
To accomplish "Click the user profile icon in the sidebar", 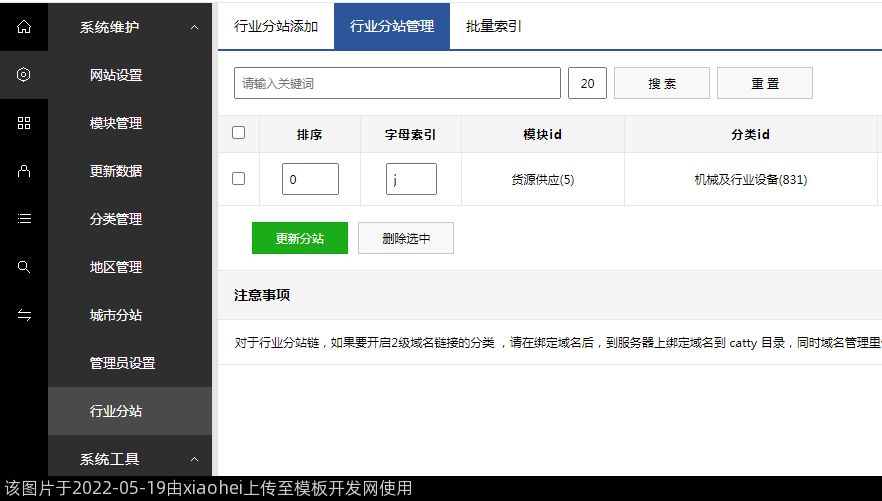I will [24, 171].
